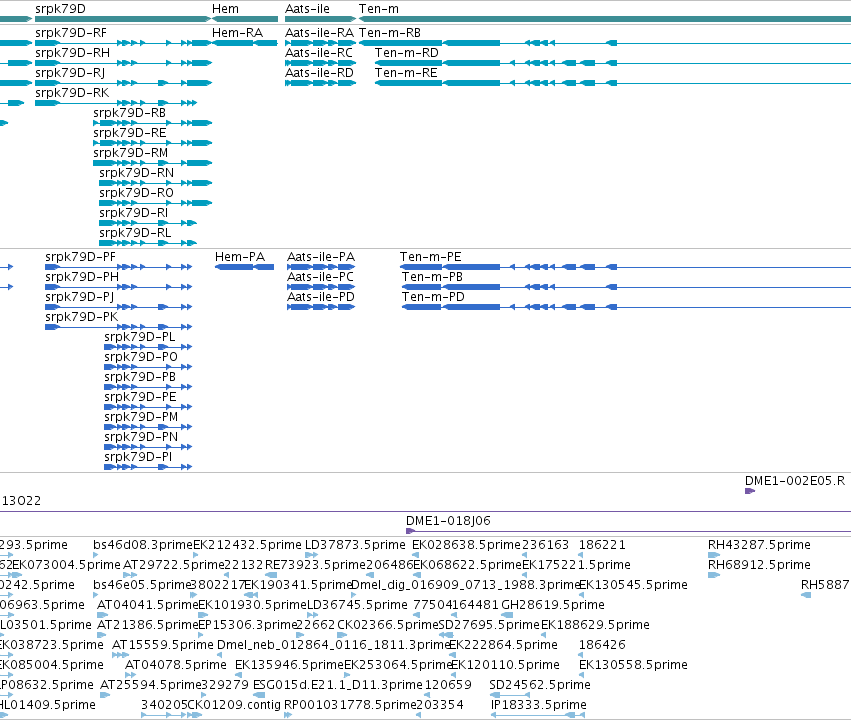This screenshot has height=720, width=851.
Task: Select Ten-m-PE protein label
Action: (x=430, y=257)
